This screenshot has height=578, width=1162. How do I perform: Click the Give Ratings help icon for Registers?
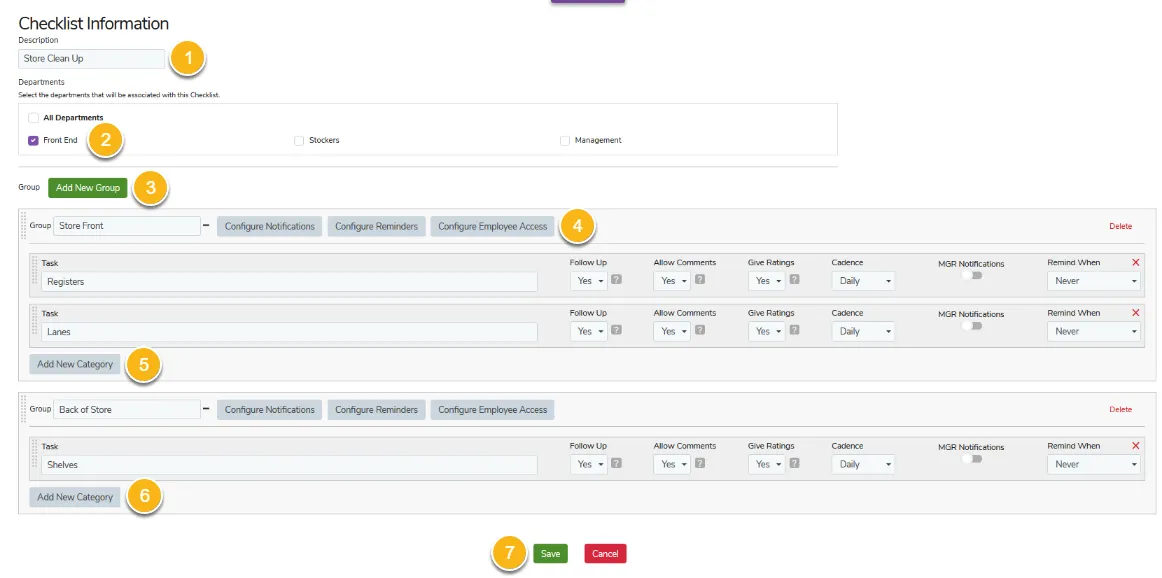click(794, 280)
